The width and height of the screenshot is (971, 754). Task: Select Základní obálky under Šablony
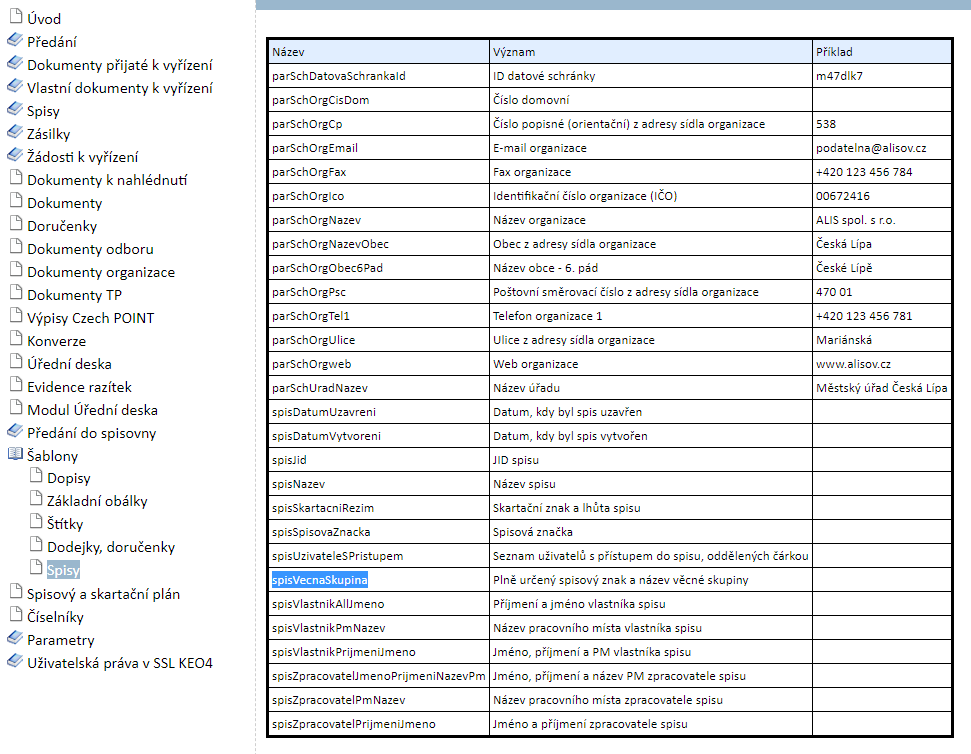pyautogui.click(x=97, y=501)
